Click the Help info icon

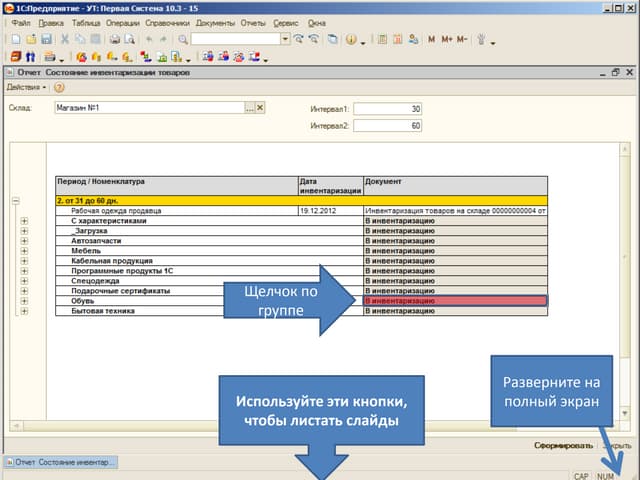coord(351,39)
